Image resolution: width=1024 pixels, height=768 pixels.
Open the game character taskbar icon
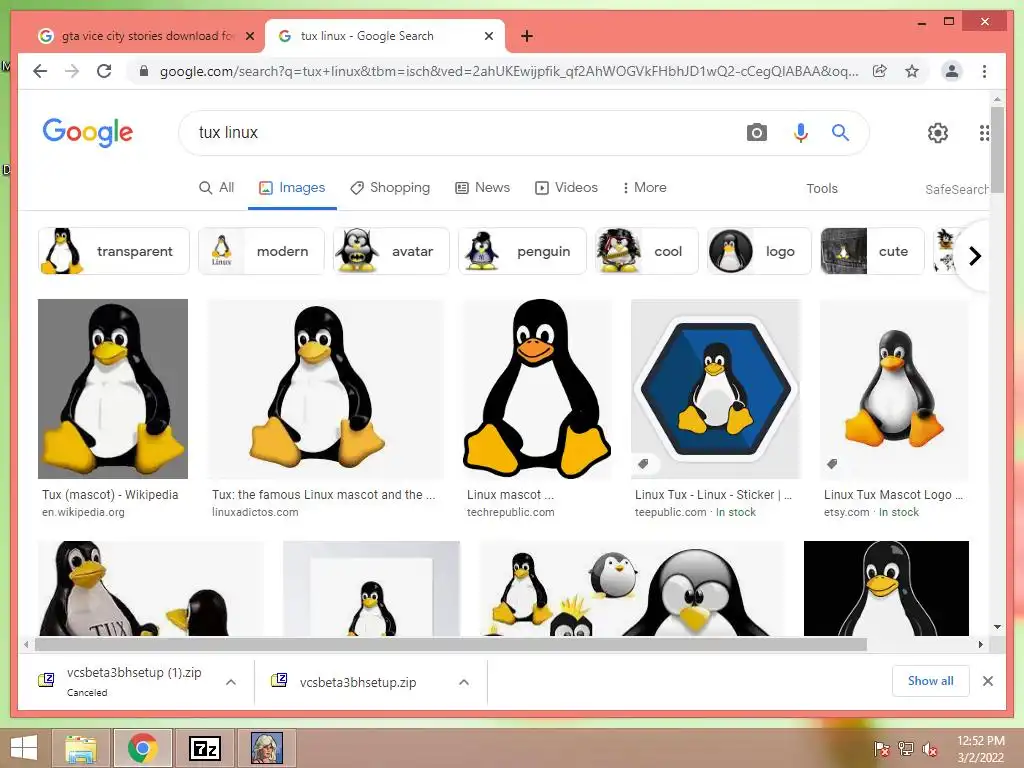pyautogui.click(x=267, y=748)
